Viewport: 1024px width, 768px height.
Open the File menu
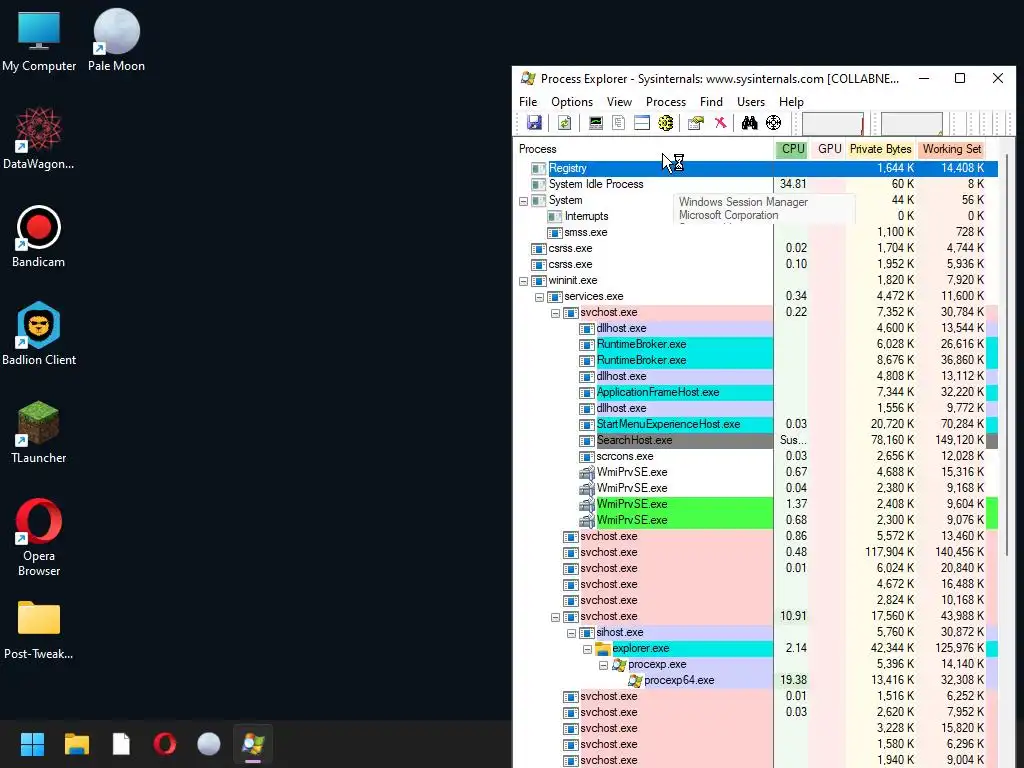(x=528, y=102)
